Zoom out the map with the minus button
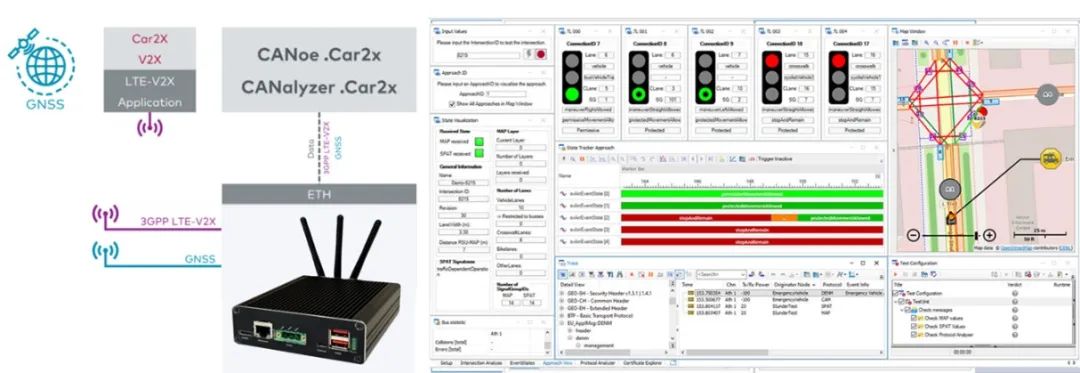Viewport: 1080px width, 373px height. [x=913, y=235]
